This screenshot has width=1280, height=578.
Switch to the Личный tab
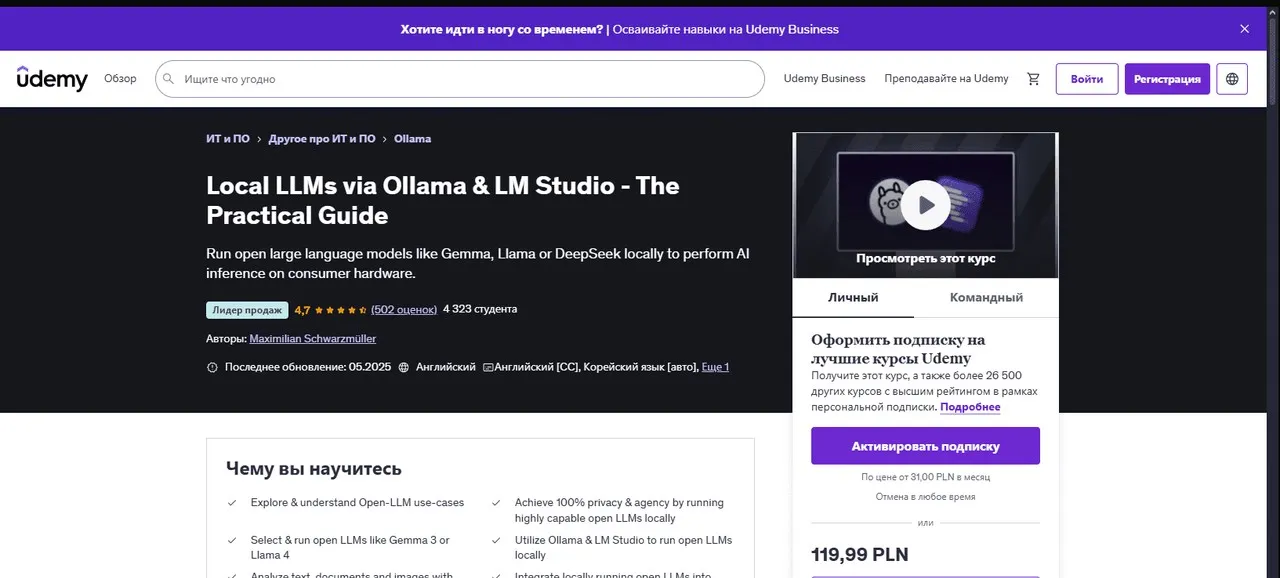pos(853,298)
